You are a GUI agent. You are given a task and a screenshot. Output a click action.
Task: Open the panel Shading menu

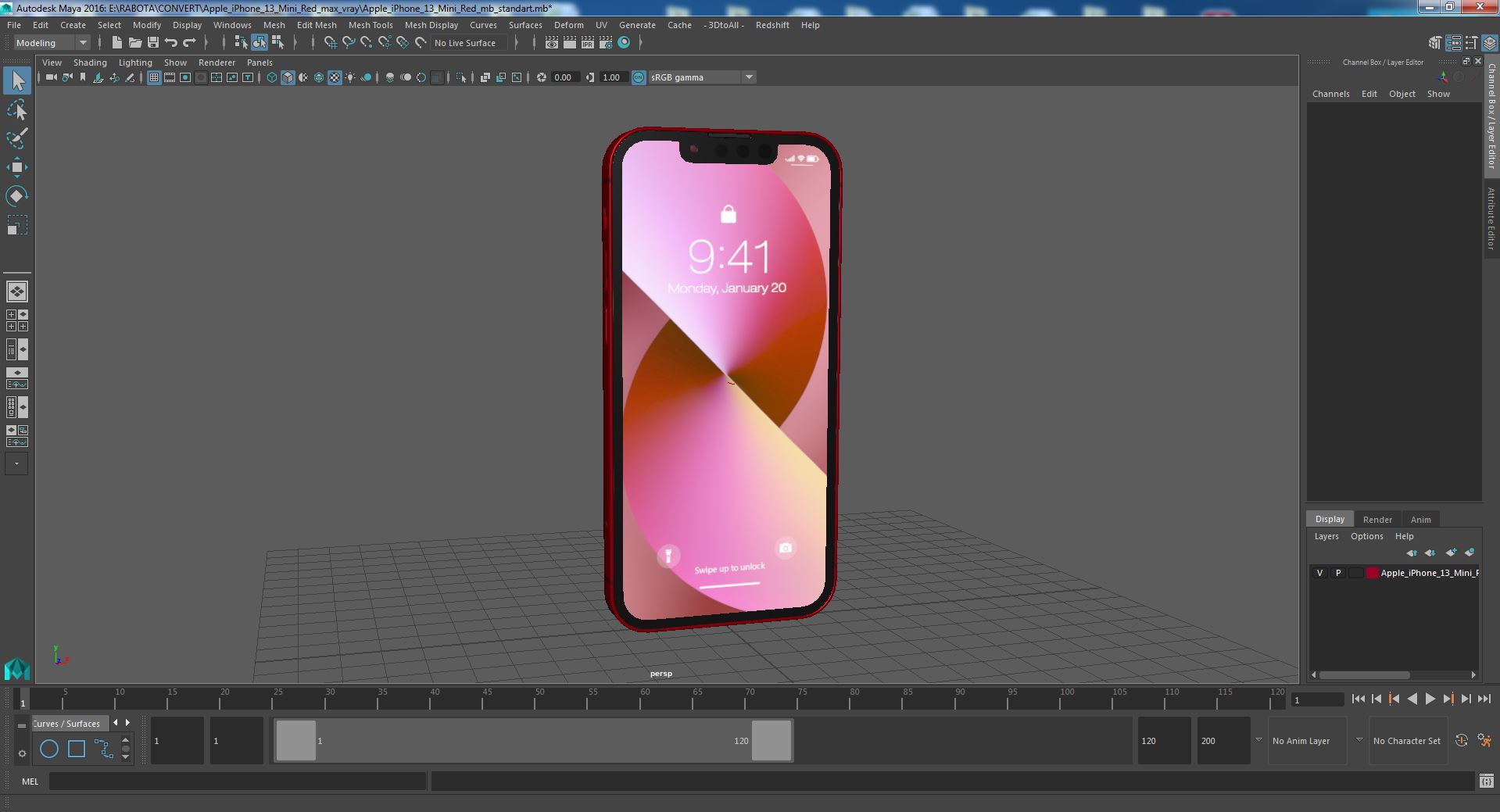pyautogui.click(x=90, y=63)
